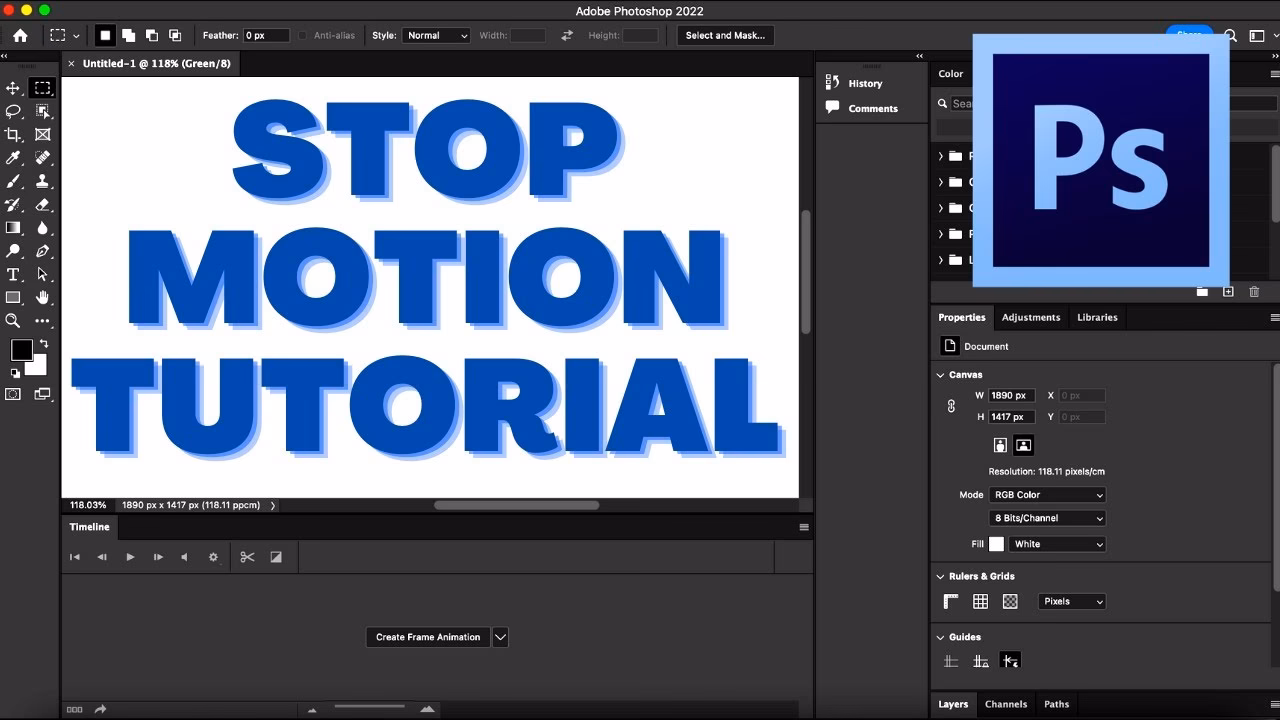Switch canvas to landscape orientation
Image resolution: width=1280 pixels, height=720 pixels.
pos(1023,445)
